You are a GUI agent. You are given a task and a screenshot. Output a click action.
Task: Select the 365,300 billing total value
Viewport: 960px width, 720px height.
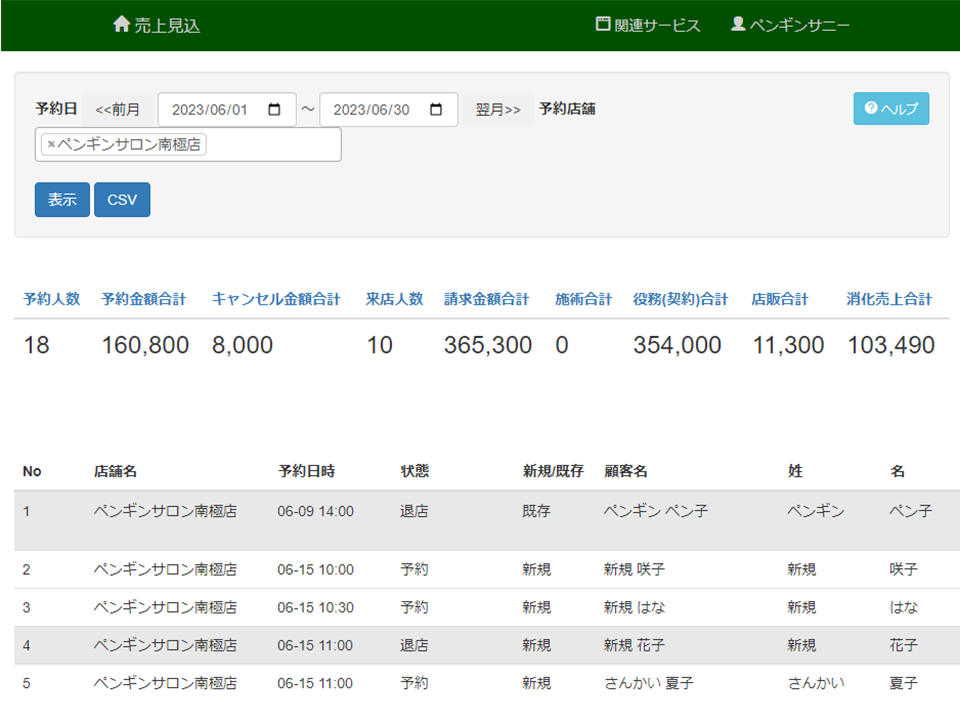pos(488,345)
